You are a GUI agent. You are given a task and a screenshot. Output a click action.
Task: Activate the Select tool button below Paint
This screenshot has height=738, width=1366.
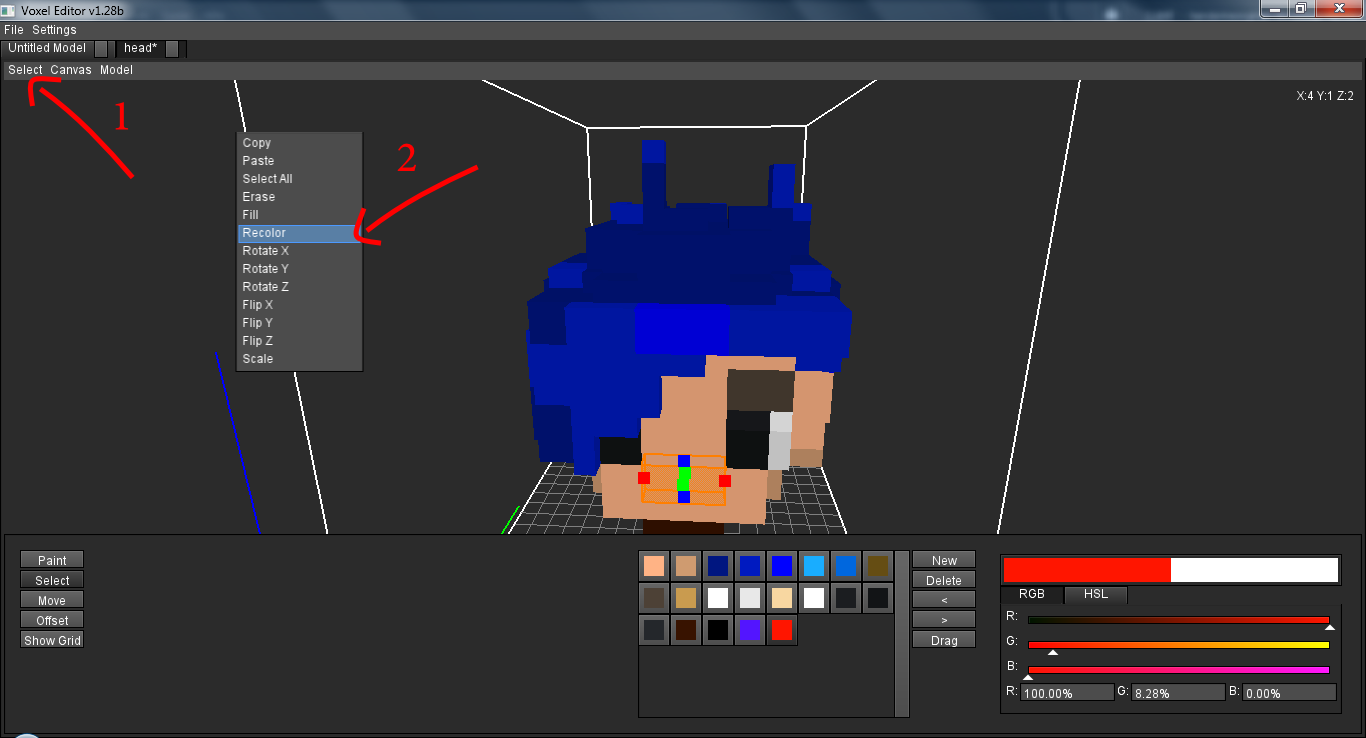(52, 580)
